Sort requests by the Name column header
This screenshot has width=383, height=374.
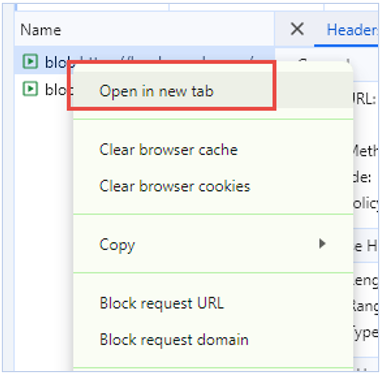pos(41,30)
